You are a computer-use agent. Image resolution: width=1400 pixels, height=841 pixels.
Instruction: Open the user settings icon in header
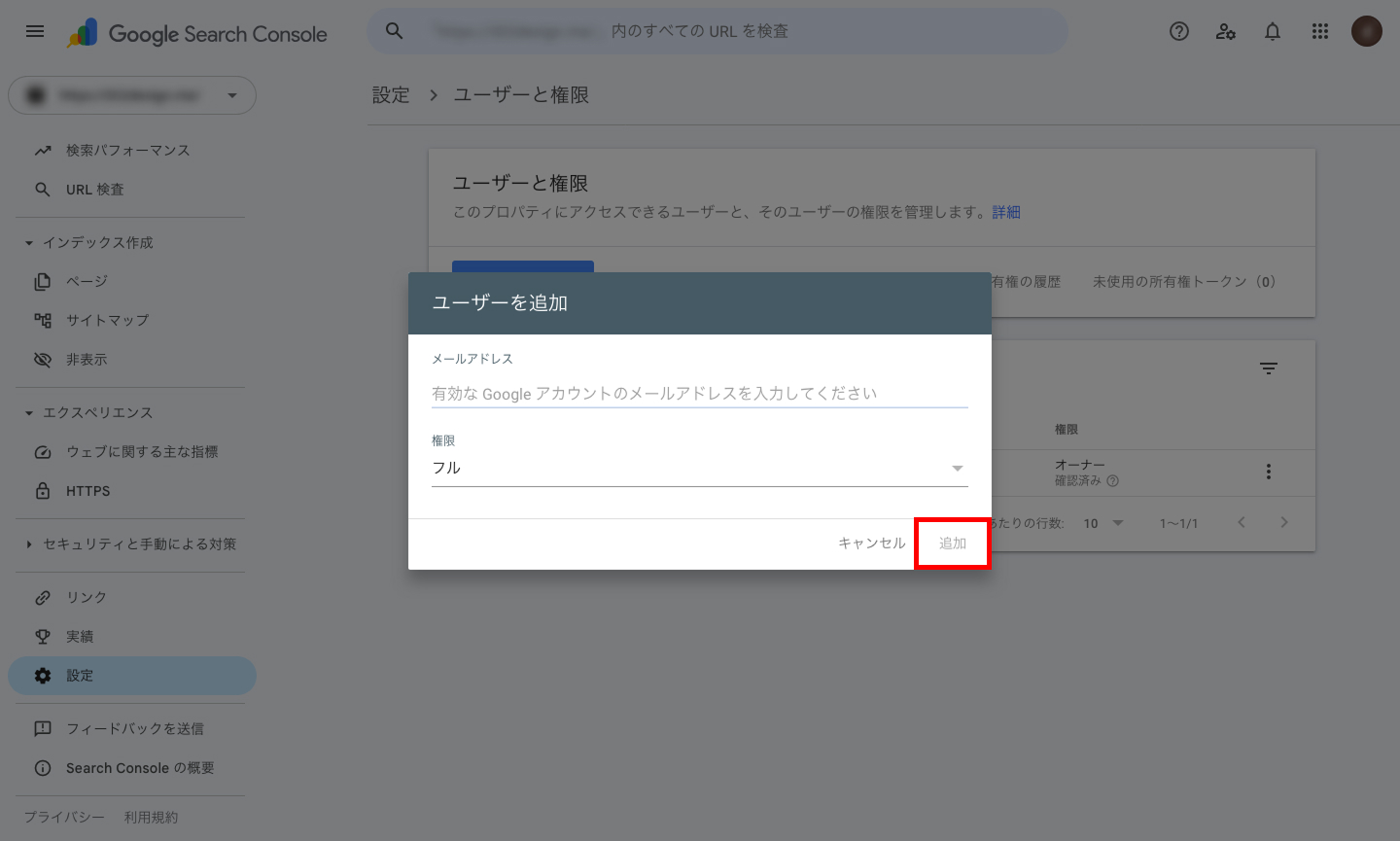[x=1226, y=31]
